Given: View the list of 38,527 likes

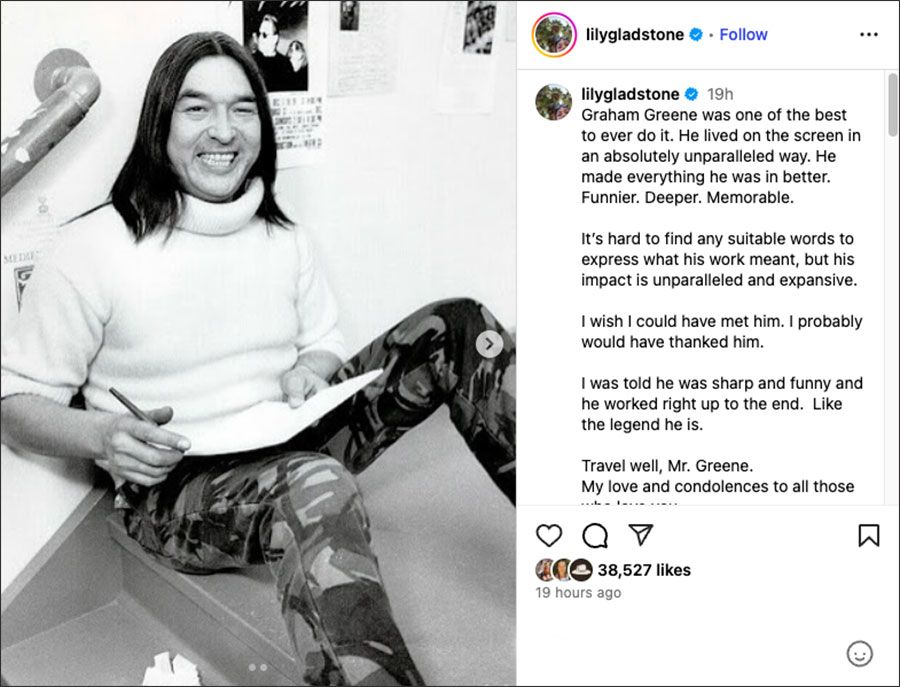Looking at the screenshot, I should [x=644, y=570].
